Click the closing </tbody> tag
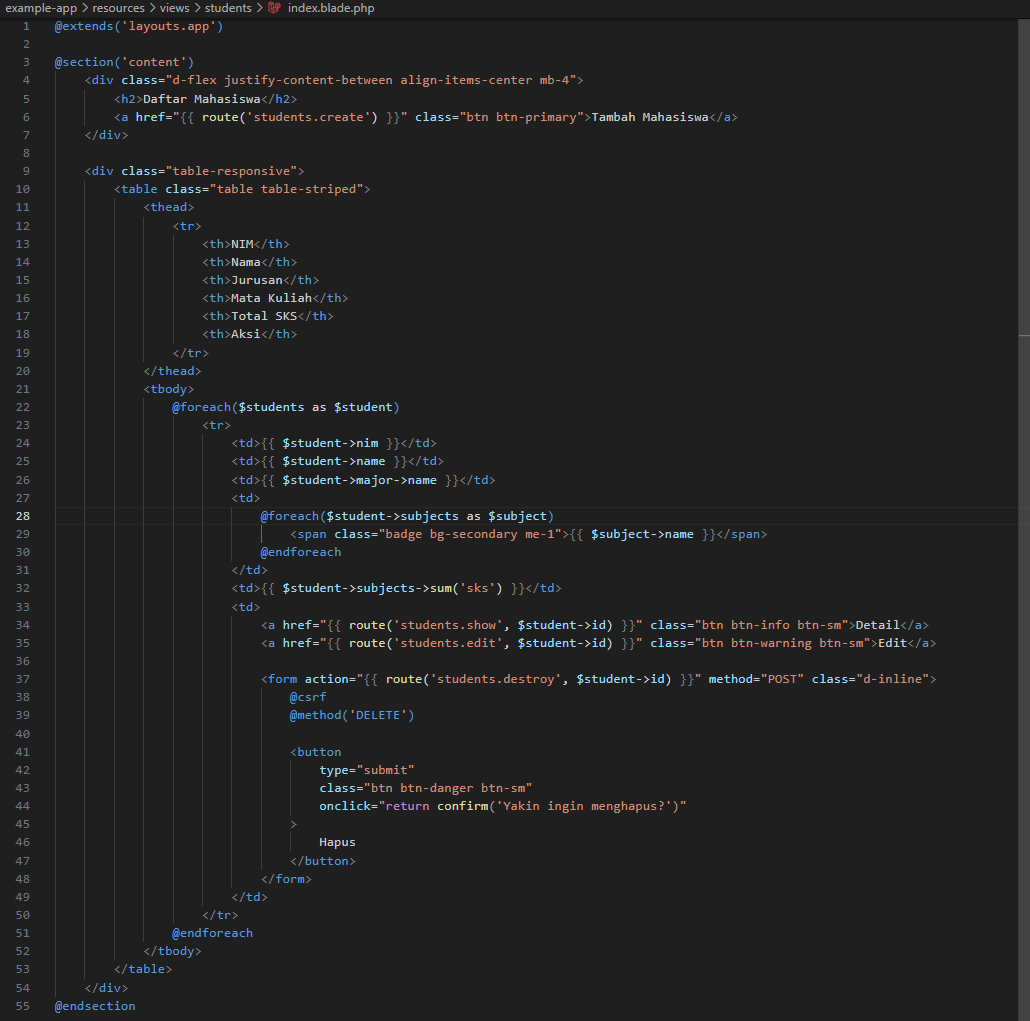1030x1021 pixels. point(172,951)
